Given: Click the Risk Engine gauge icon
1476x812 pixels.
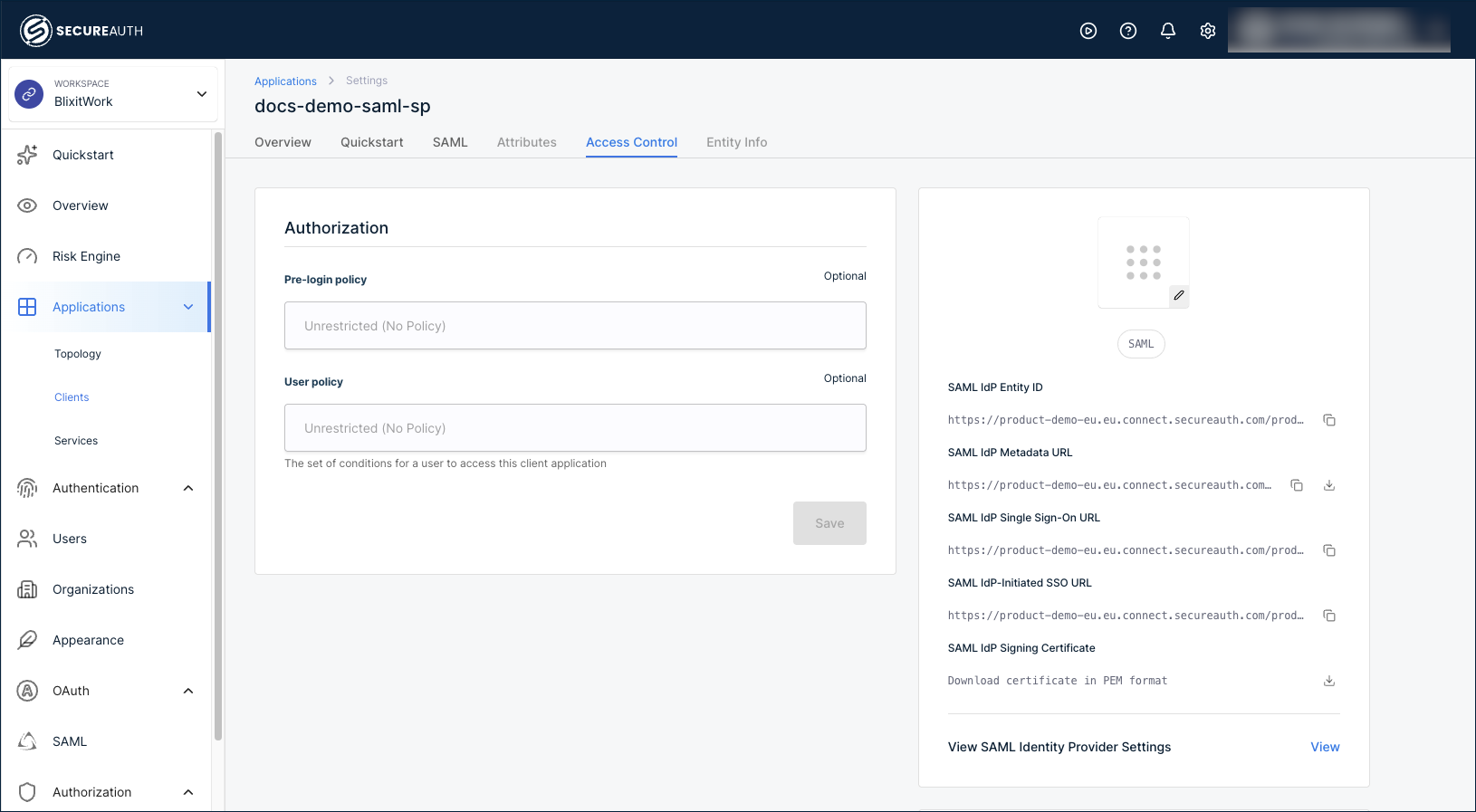Looking at the screenshot, I should [x=27, y=256].
